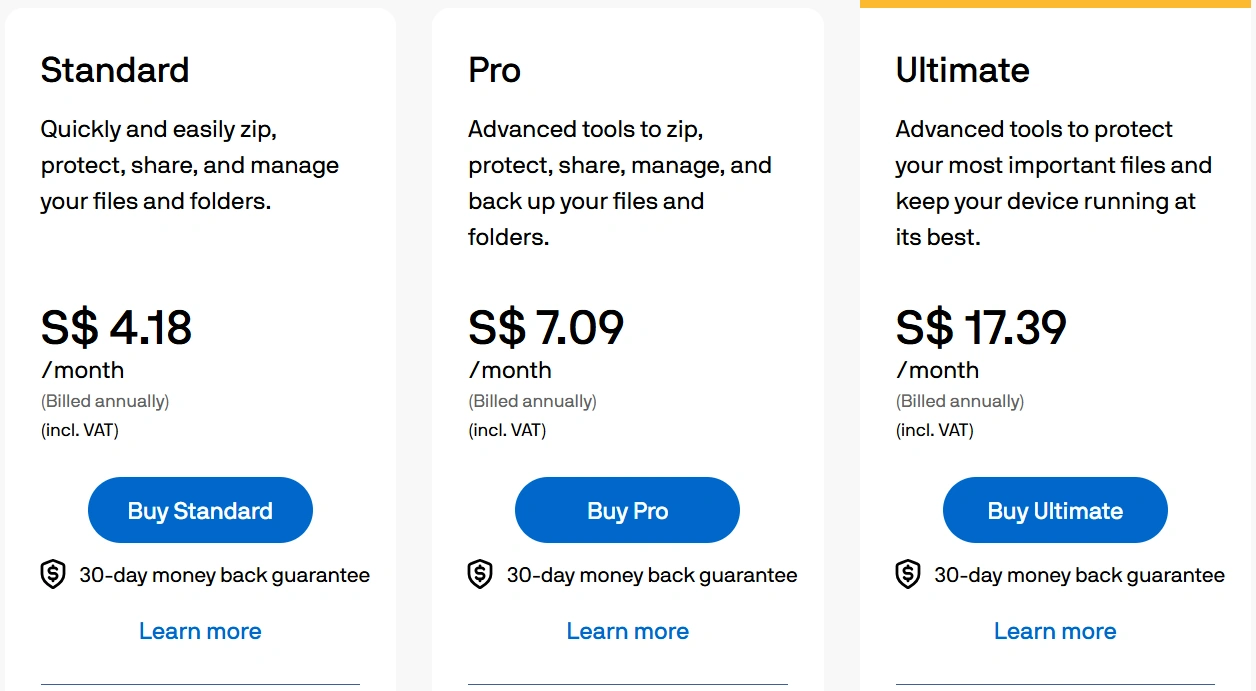Purchase the Ultimate plan via Buy Ultimate
Viewport: 1256px width, 691px height.
(x=1055, y=510)
